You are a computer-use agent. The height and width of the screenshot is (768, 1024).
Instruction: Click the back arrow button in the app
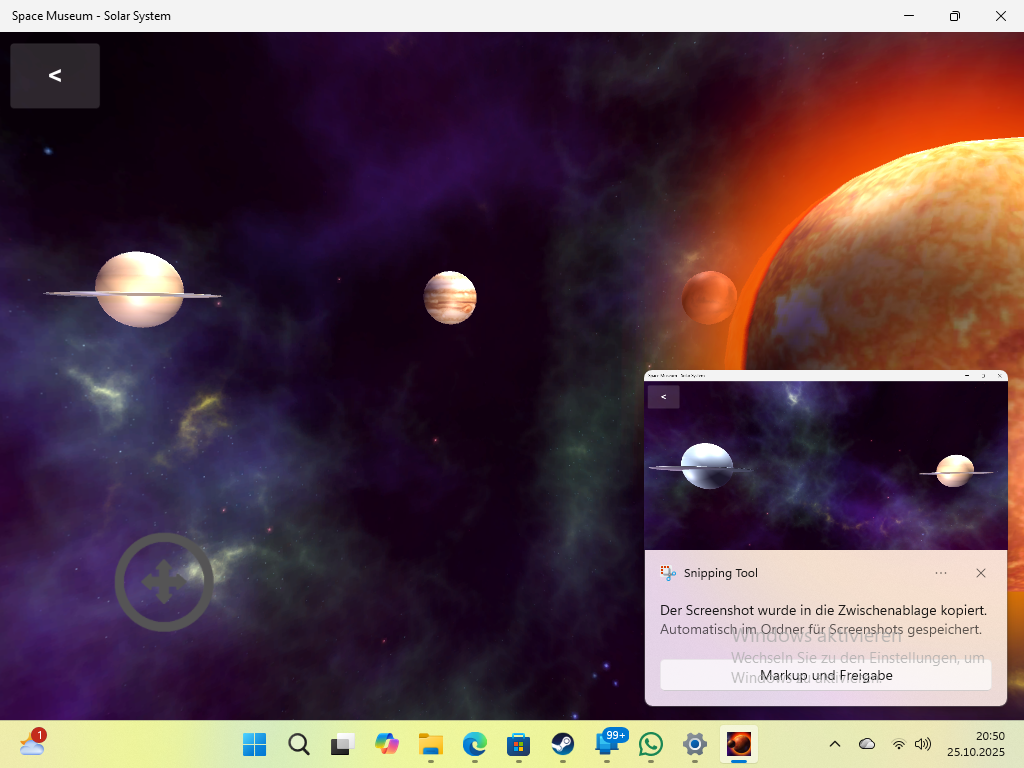55,76
